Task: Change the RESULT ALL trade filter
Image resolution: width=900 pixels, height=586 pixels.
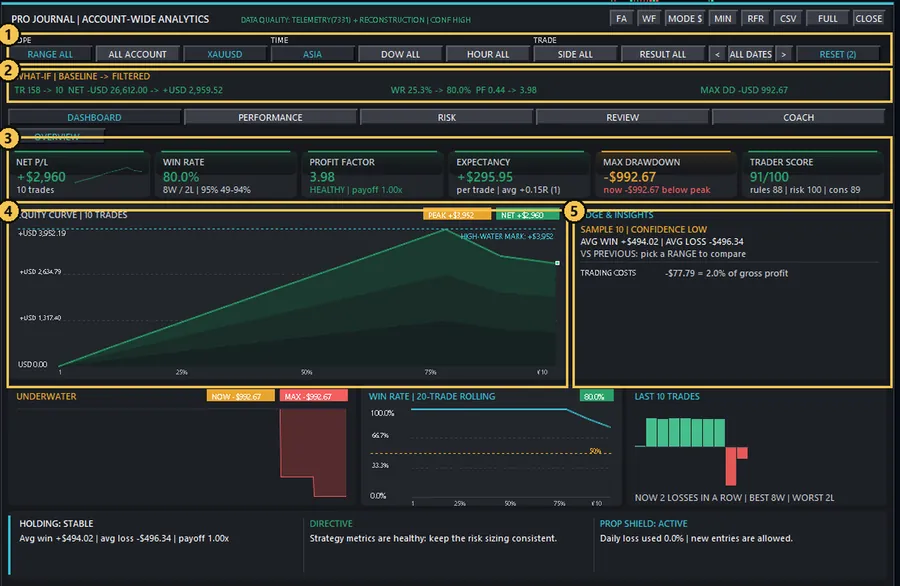Action: click(x=662, y=54)
